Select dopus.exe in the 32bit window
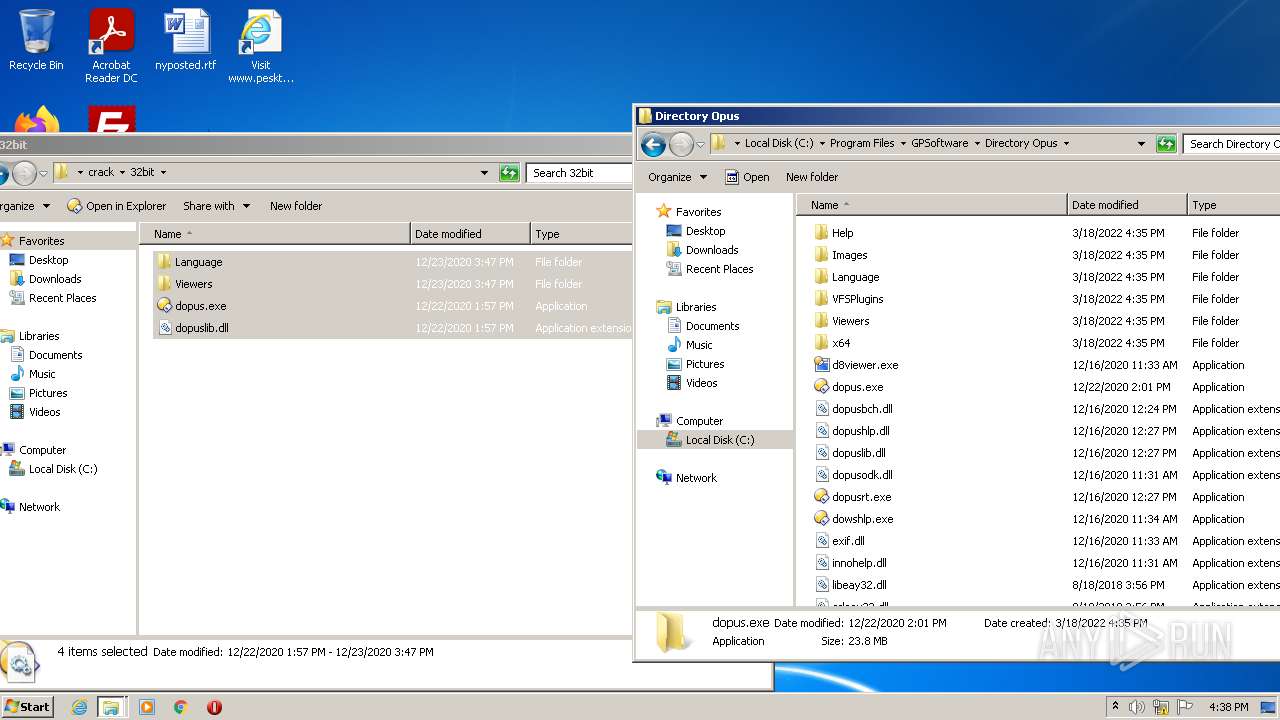 (x=200, y=306)
